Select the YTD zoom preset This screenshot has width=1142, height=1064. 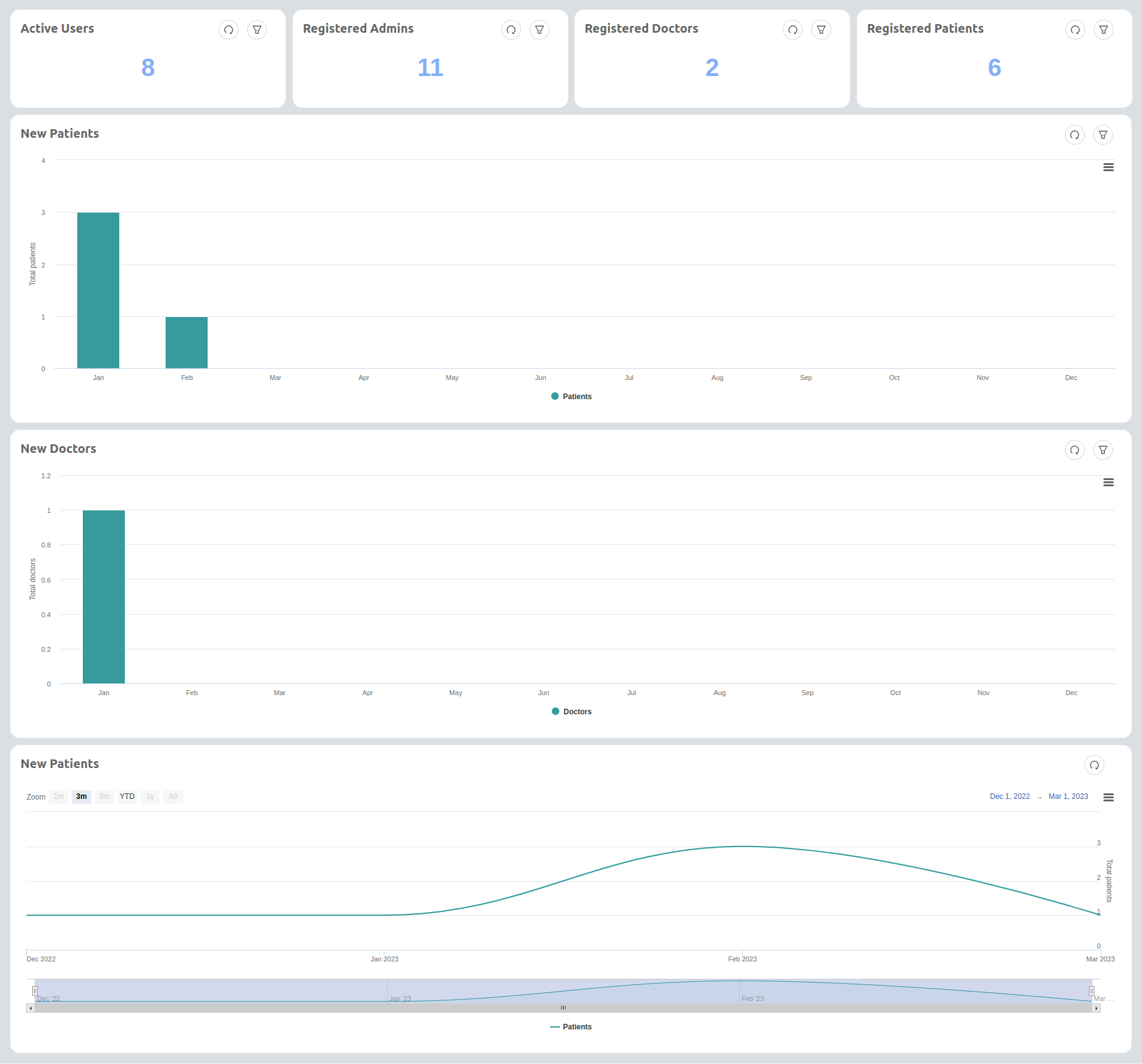point(127,796)
